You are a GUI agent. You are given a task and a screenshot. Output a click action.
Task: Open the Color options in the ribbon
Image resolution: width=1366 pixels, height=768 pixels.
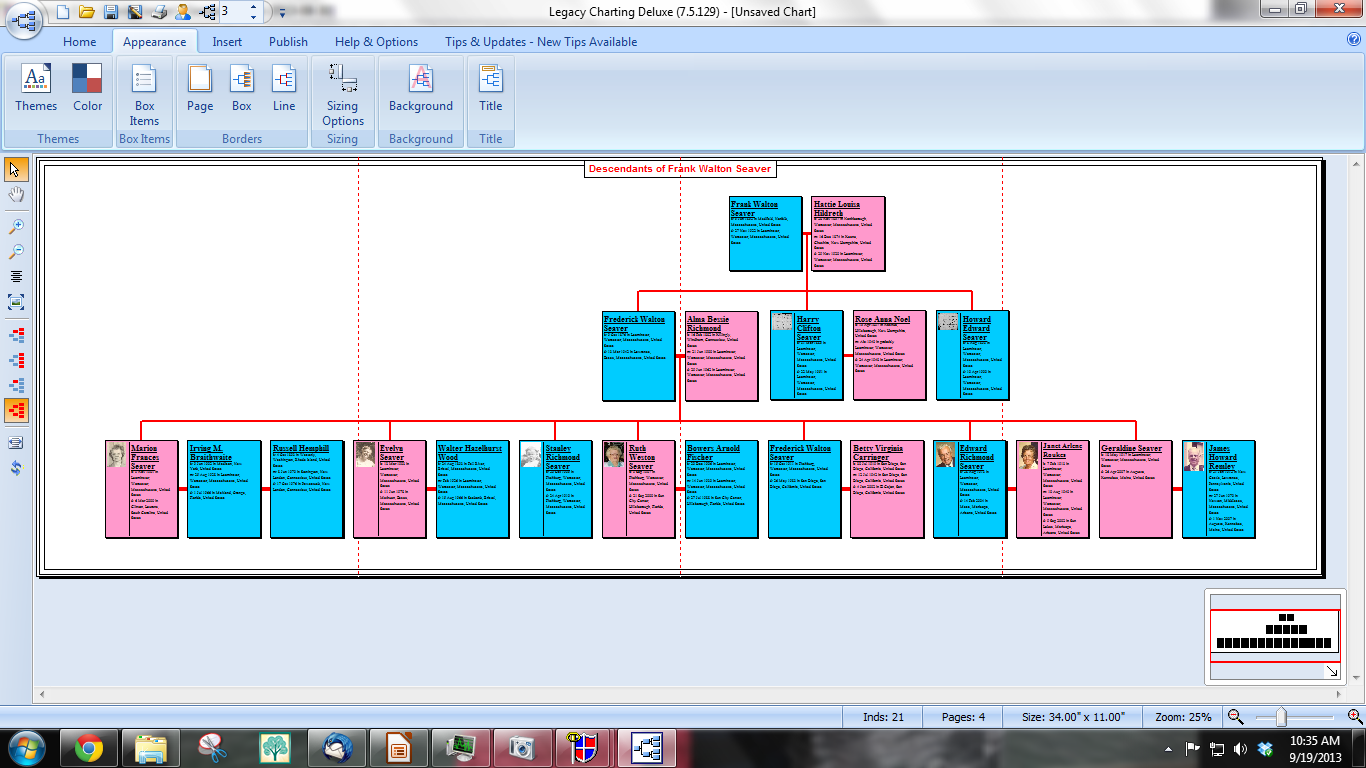(x=87, y=90)
